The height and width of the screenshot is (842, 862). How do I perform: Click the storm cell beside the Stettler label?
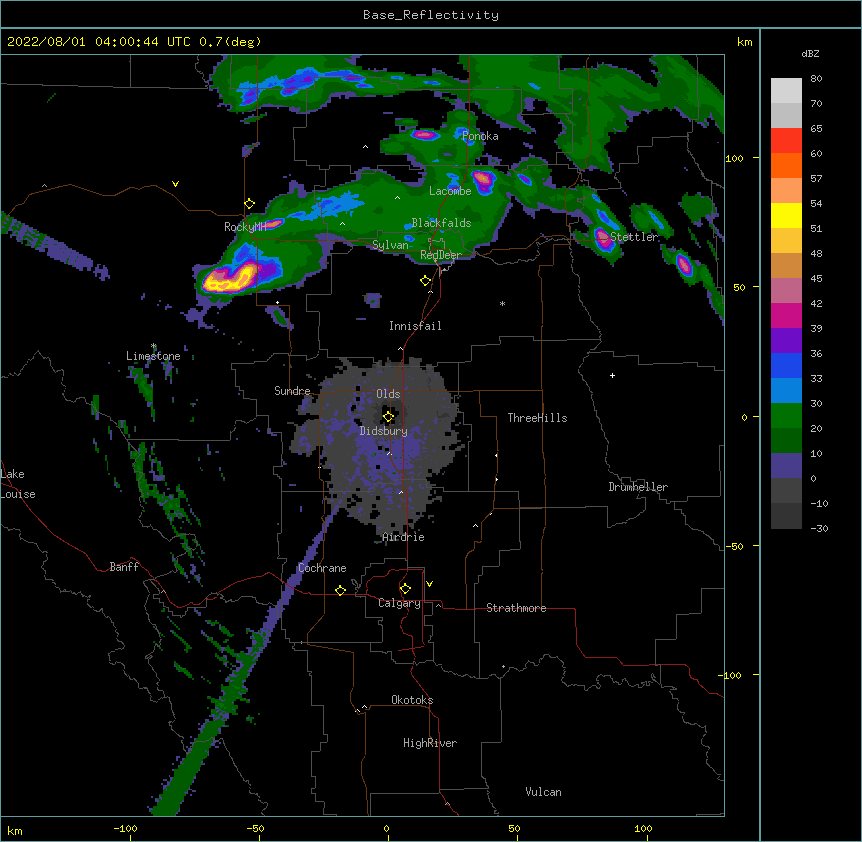click(604, 239)
